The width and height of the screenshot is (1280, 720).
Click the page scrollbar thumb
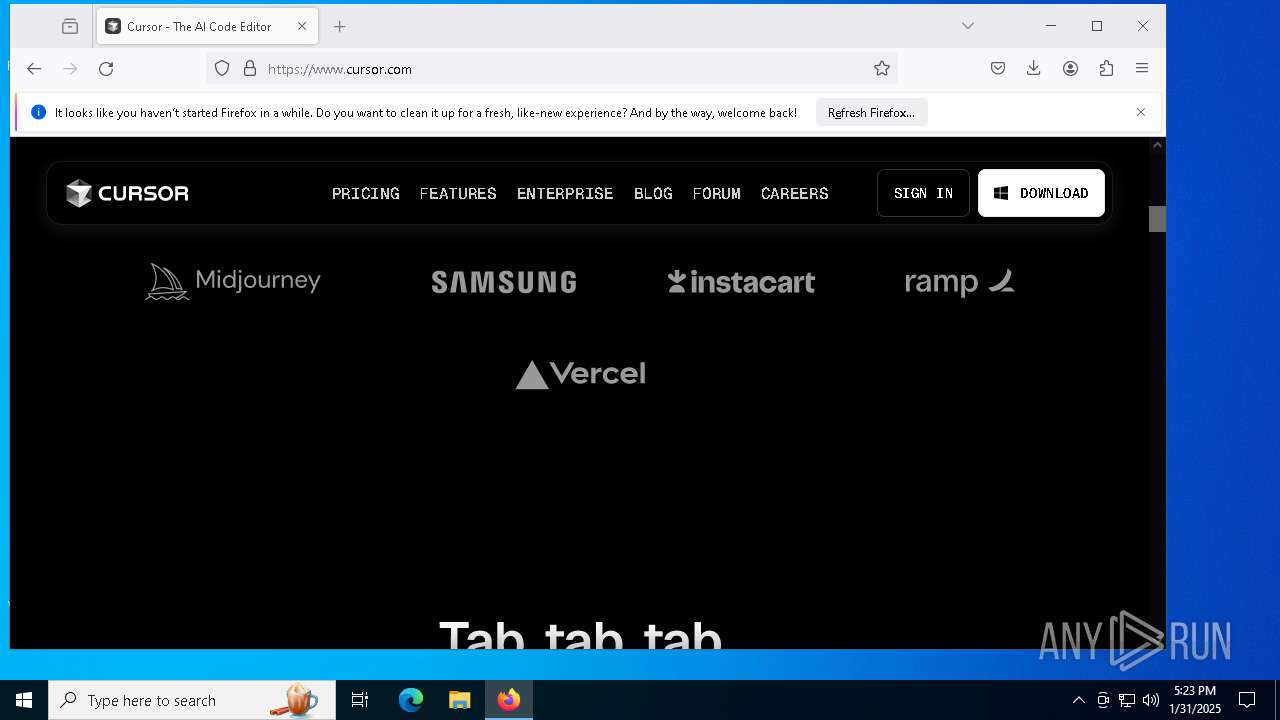pyautogui.click(x=1157, y=219)
